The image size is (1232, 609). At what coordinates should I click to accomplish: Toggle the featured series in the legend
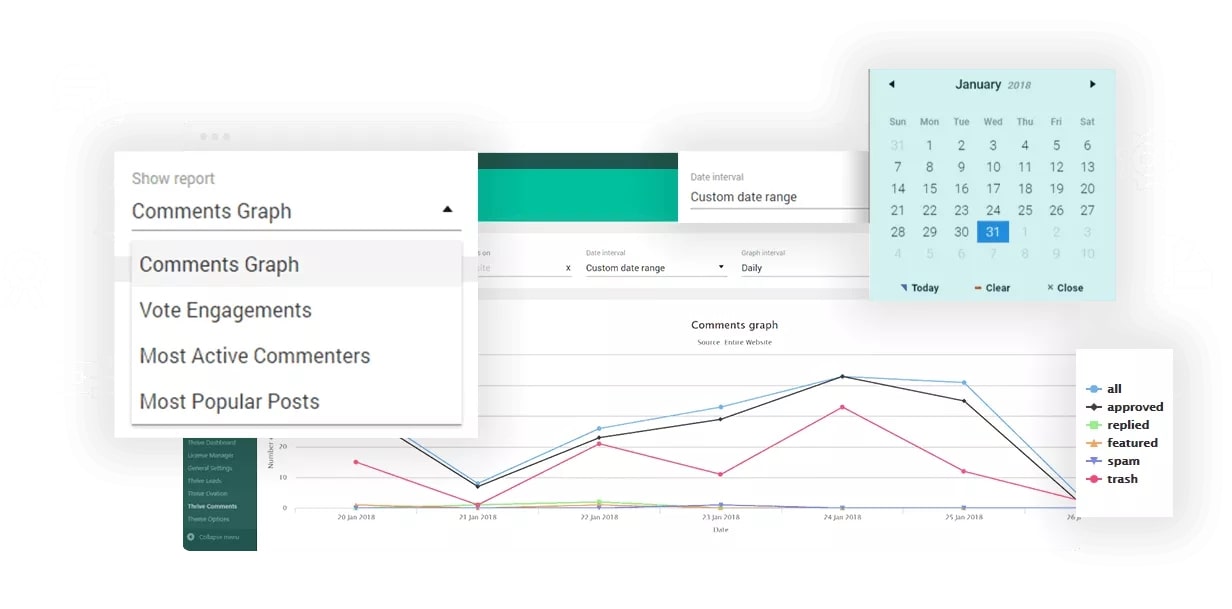pyautogui.click(x=1132, y=443)
